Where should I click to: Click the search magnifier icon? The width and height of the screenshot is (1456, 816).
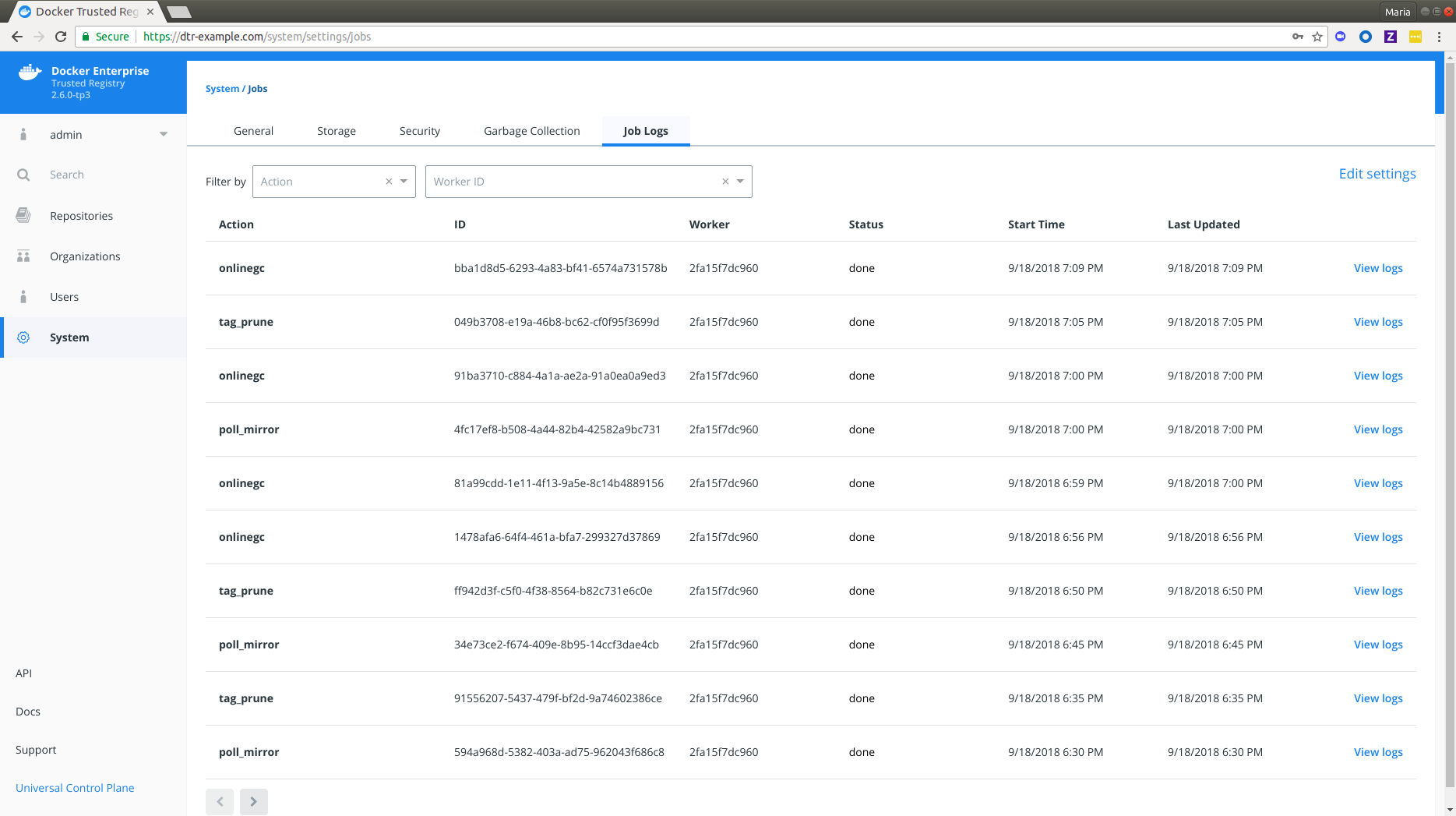click(23, 175)
